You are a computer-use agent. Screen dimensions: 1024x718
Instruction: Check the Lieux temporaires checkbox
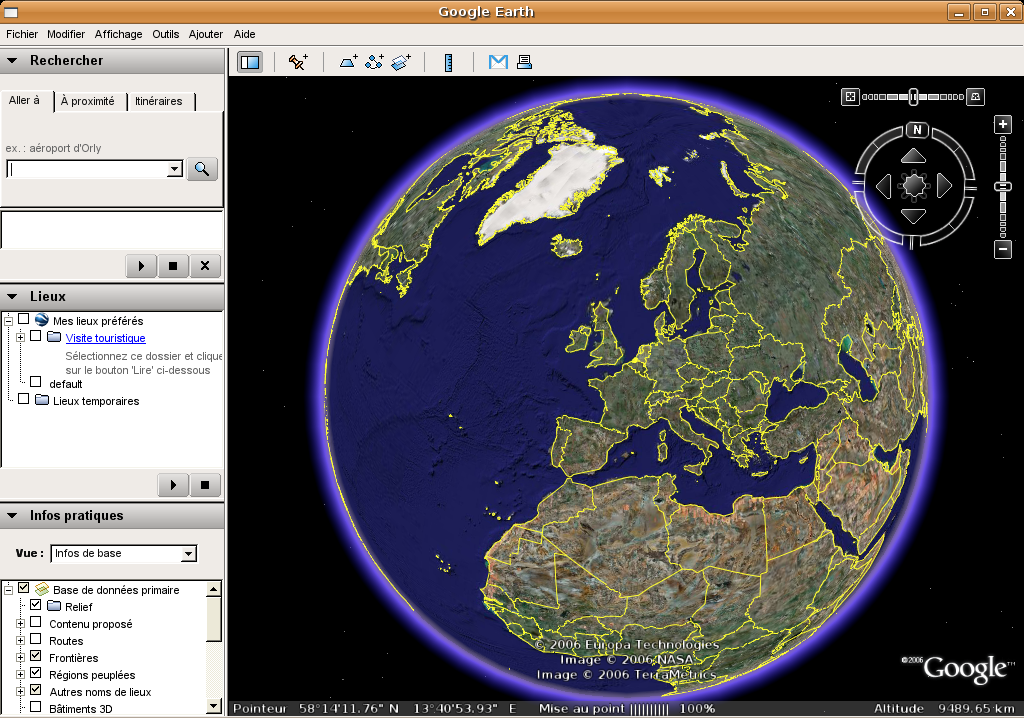tap(24, 399)
